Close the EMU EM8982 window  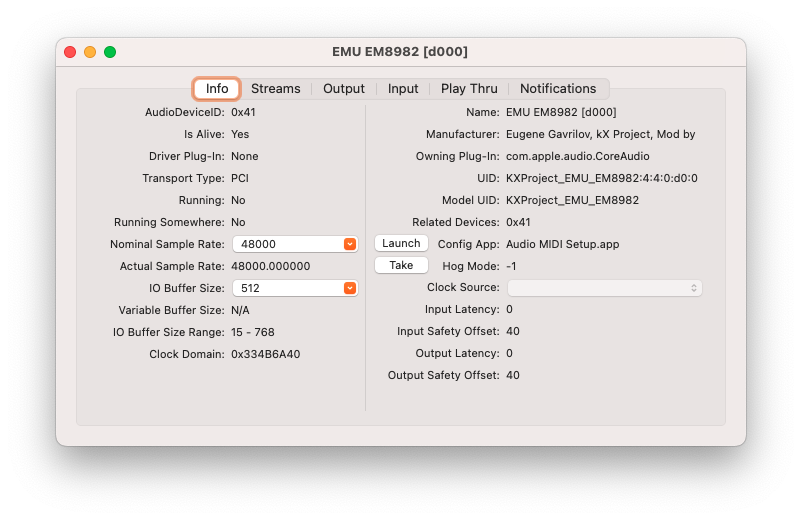[70, 52]
